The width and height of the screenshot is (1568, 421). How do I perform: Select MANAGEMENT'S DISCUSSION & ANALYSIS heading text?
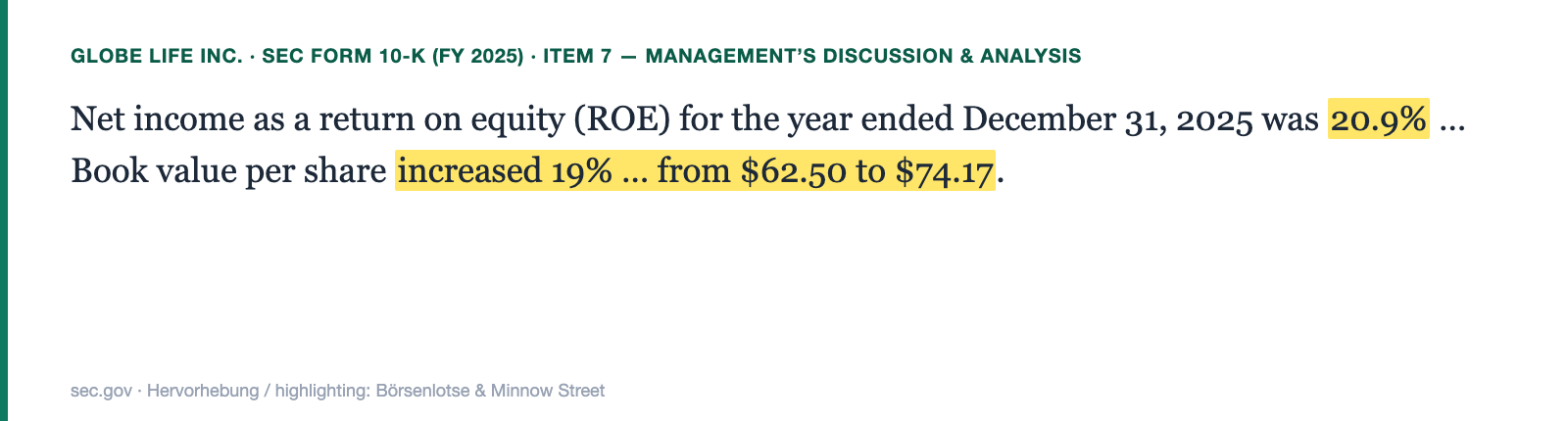point(863,57)
